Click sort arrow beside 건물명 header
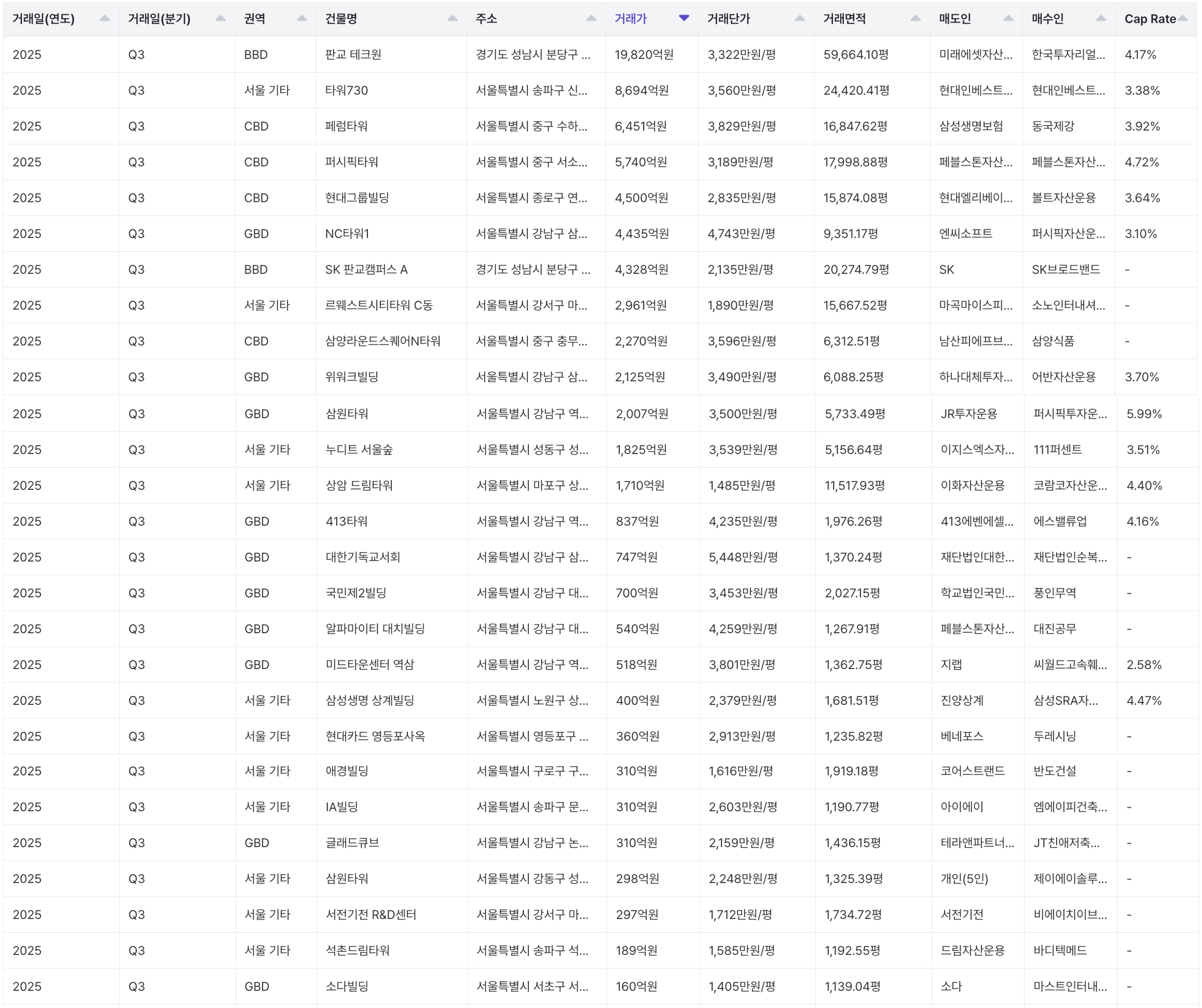This screenshot has width=1202, height=1008. (x=452, y=18)
